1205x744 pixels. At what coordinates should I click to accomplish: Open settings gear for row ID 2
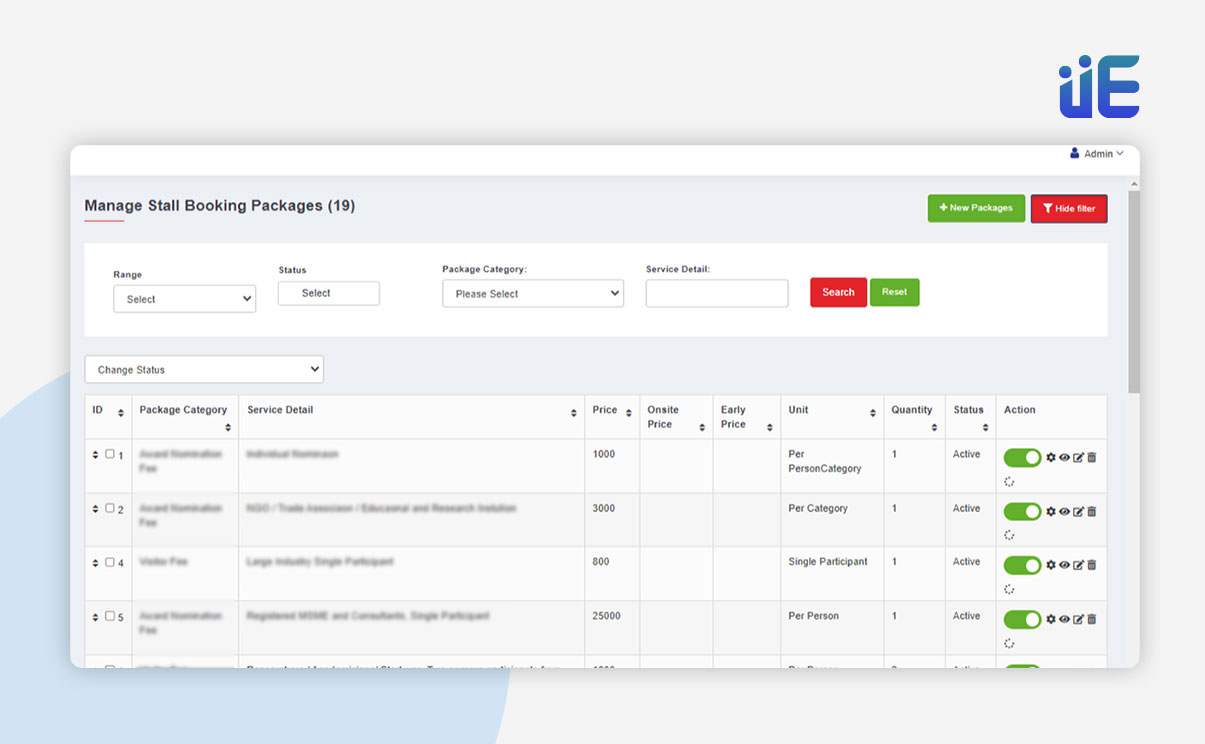(1051, 511)
